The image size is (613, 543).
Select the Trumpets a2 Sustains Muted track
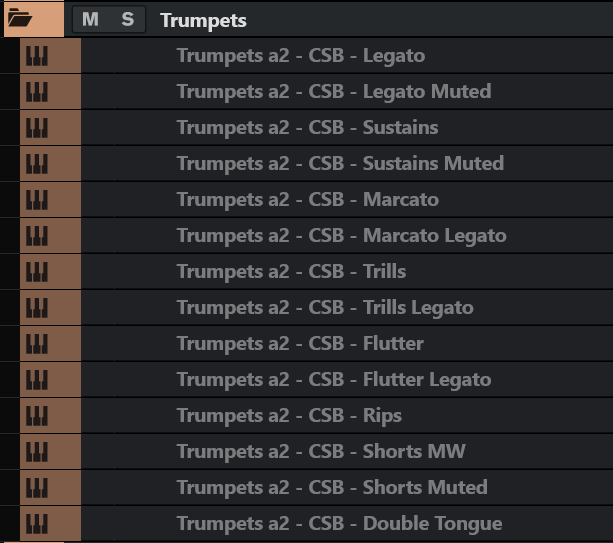(x=340, y=164)
